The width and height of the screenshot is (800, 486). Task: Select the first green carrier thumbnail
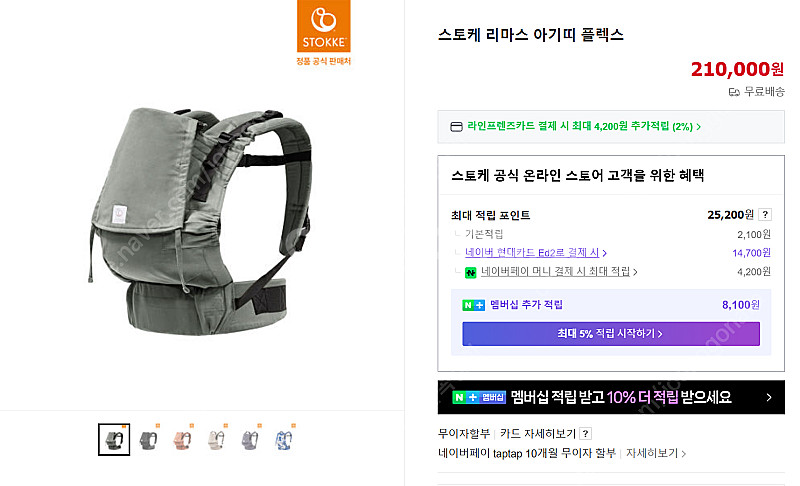[x=114, y=439]
